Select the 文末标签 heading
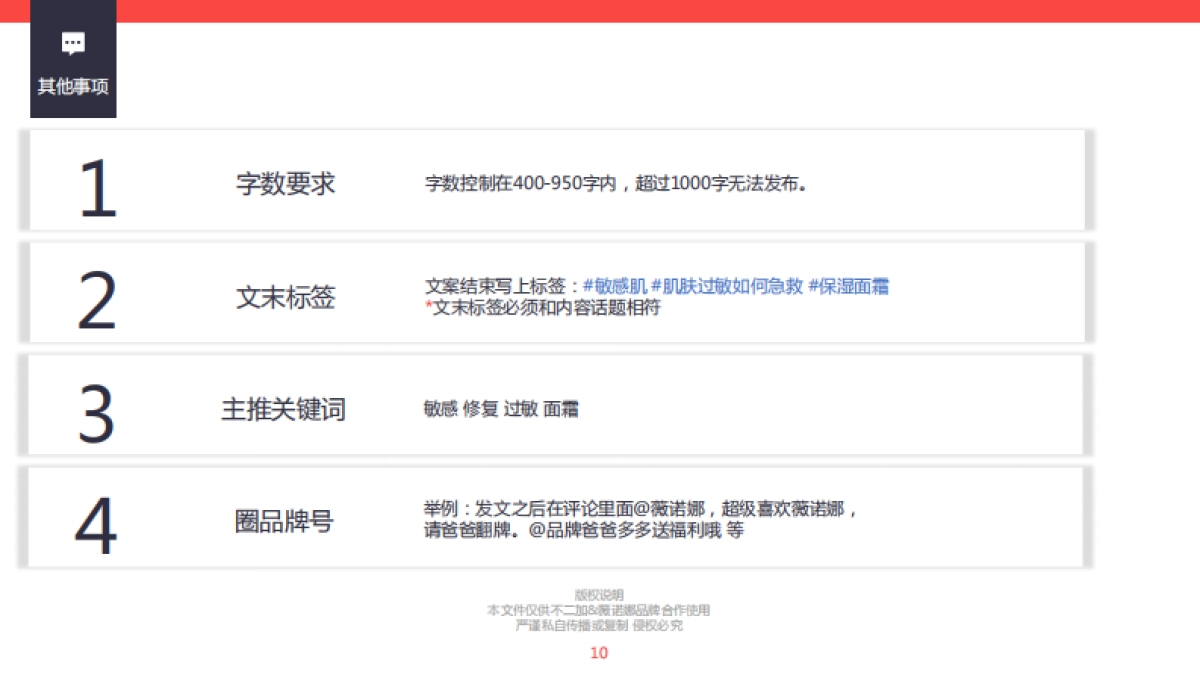This screenshot has width=1200, height=675. (x=285, y=297)
